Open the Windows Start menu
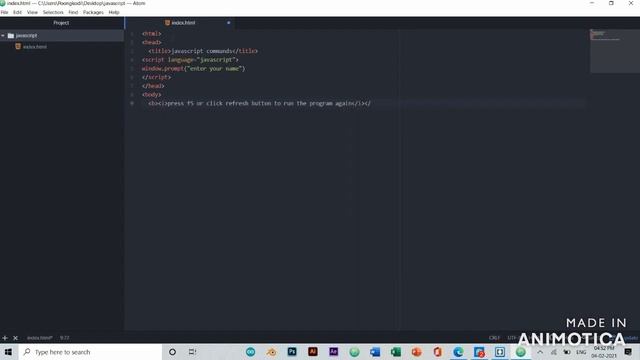 (8, 352)
